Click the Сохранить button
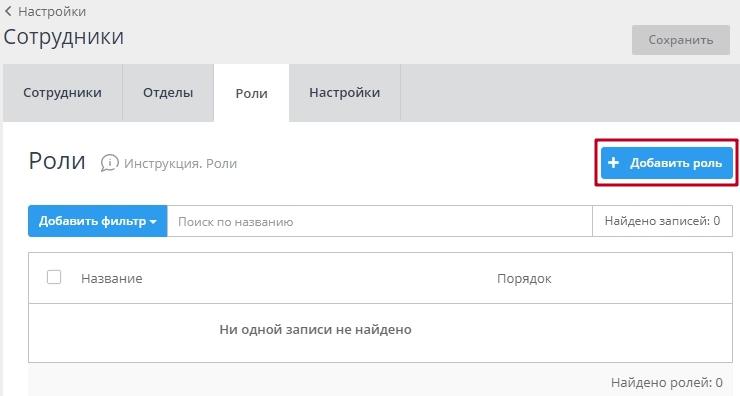 pos(681,40)
